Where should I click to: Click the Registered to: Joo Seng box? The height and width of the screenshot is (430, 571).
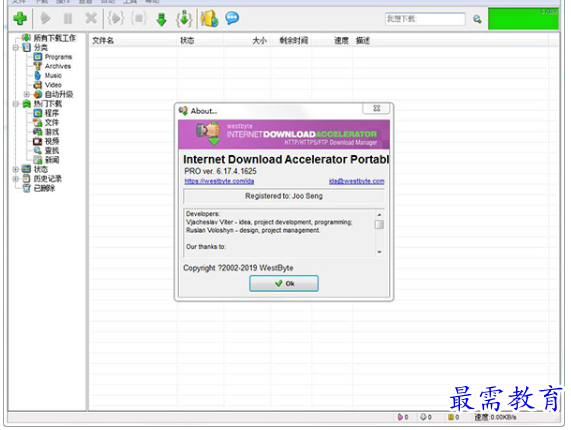click(284, 196)
